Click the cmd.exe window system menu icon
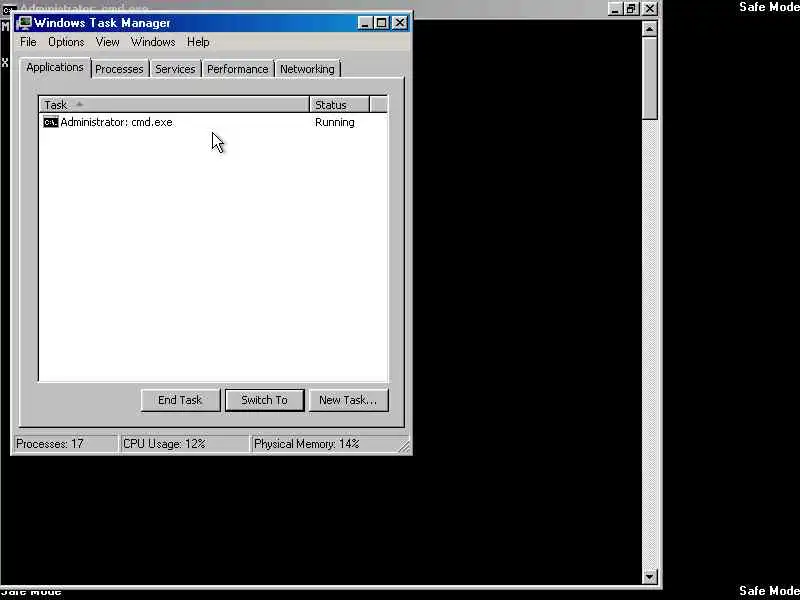800x600 pixels. [8, 8]
